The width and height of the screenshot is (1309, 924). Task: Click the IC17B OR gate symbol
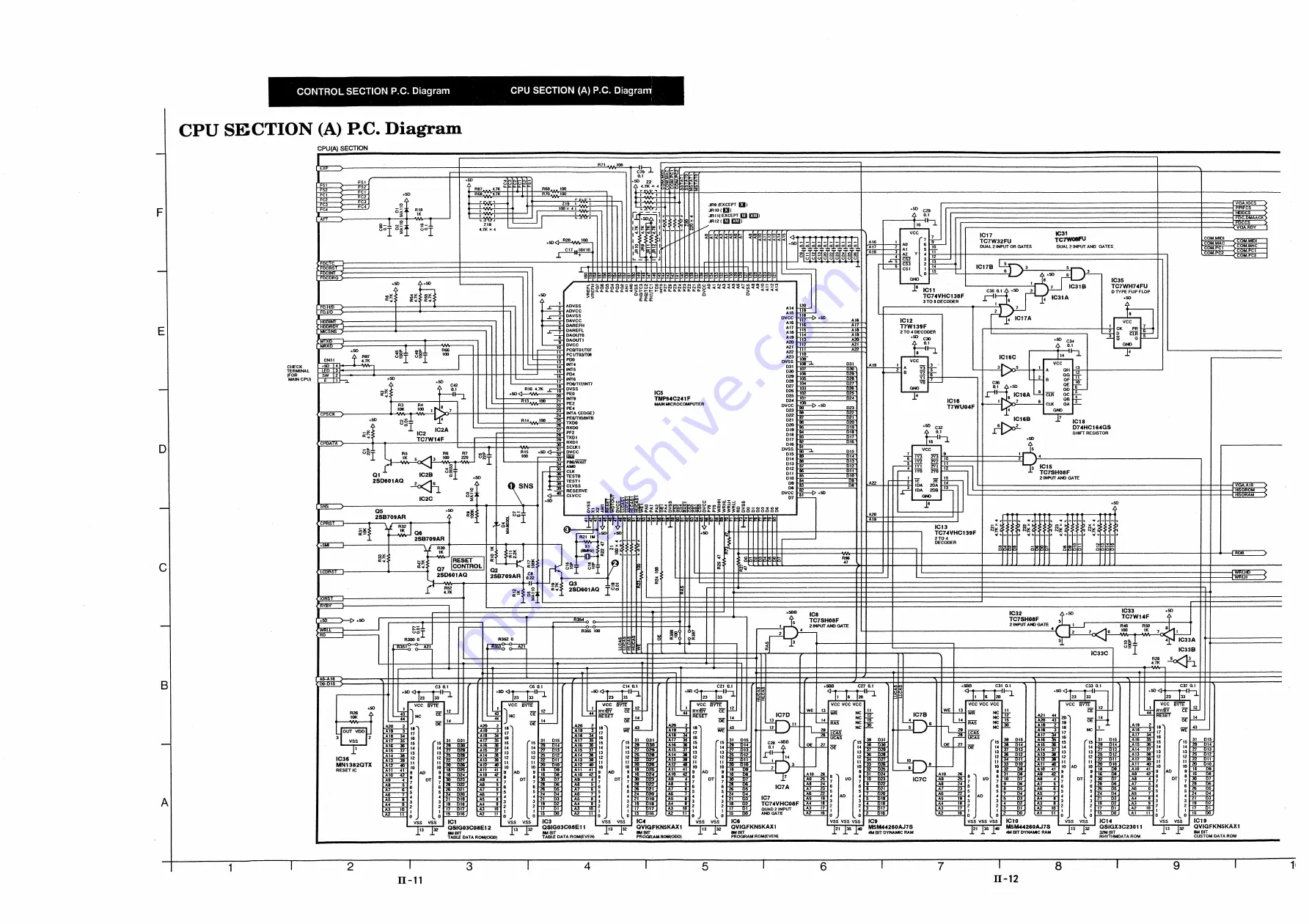point(1016,271)
